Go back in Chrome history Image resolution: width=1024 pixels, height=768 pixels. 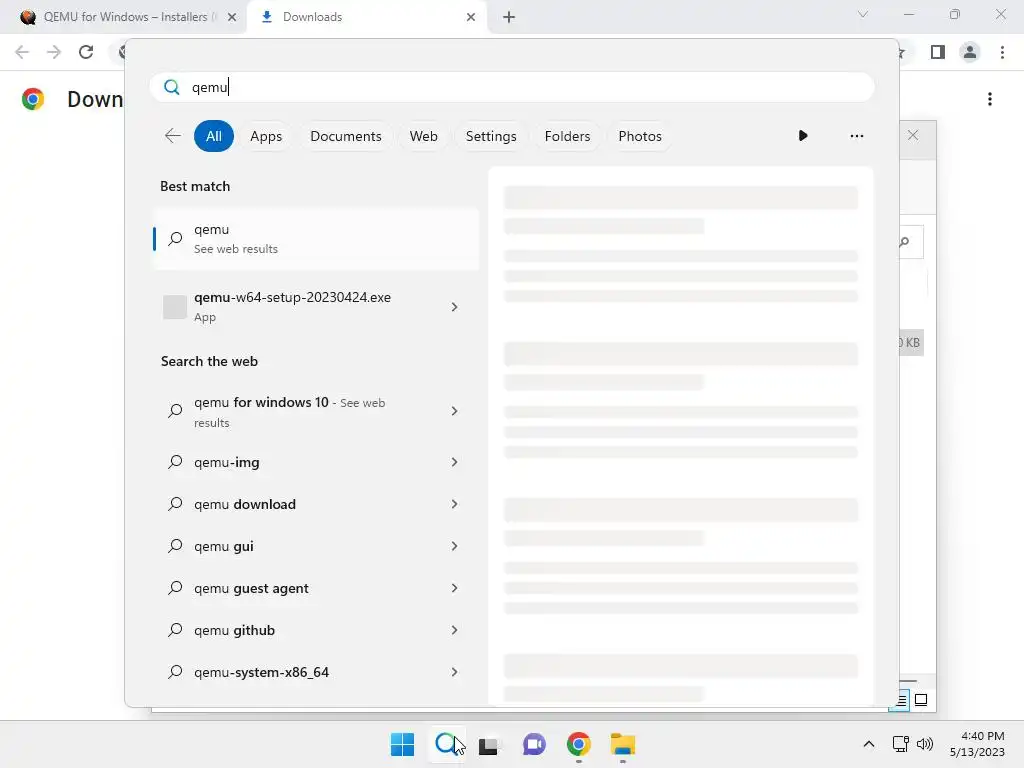coord(22,52)
